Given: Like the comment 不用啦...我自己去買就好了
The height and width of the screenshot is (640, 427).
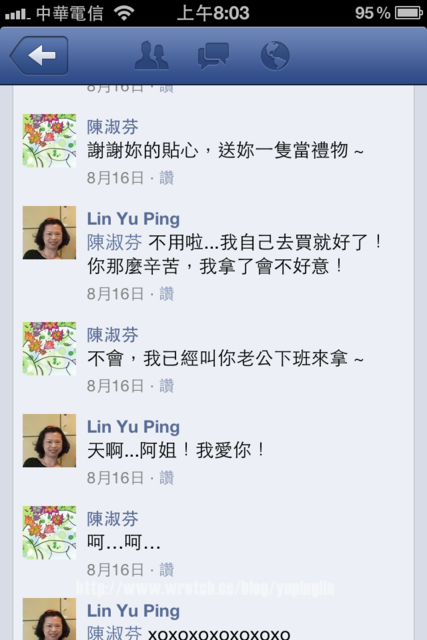Looking at the screenshot, I should click(x=167, y=294).
